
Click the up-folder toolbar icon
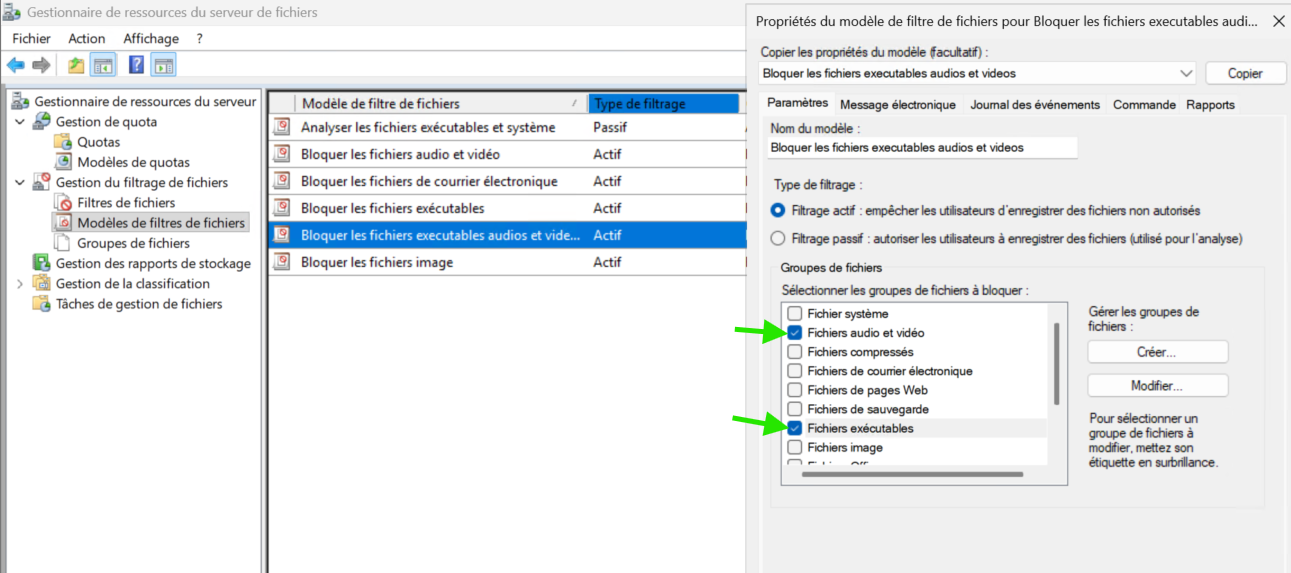pyautogui.click(x=76, y=65)
